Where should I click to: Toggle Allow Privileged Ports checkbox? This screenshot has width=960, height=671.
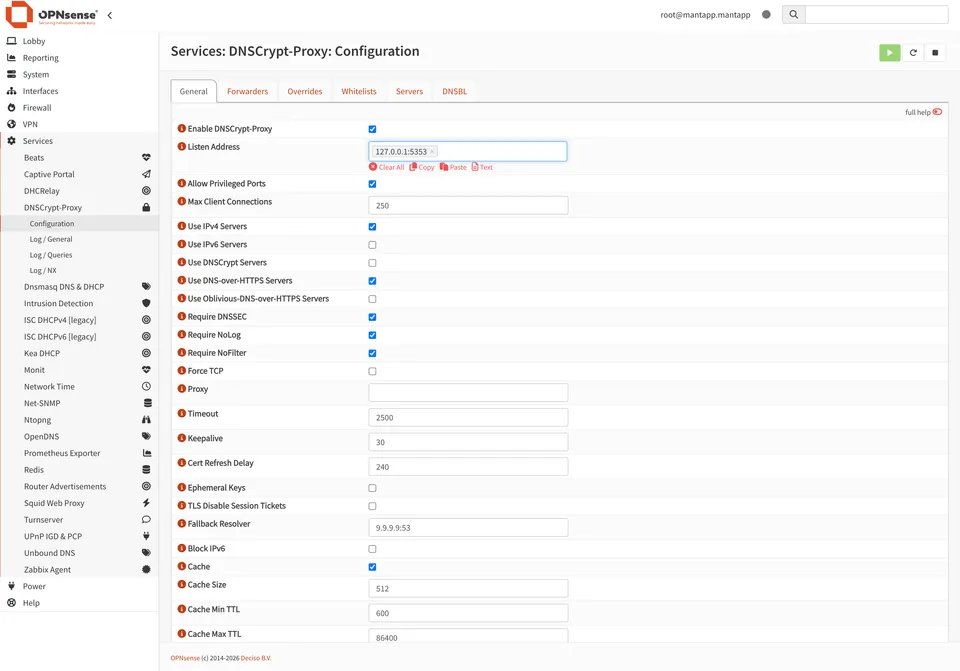[x=372, y=184]
